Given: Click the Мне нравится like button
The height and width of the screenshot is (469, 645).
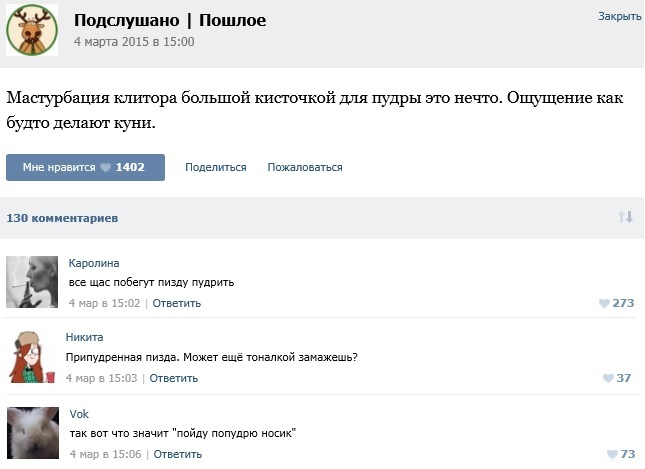Looking at the screenshot, I should (x=86, y=167).
